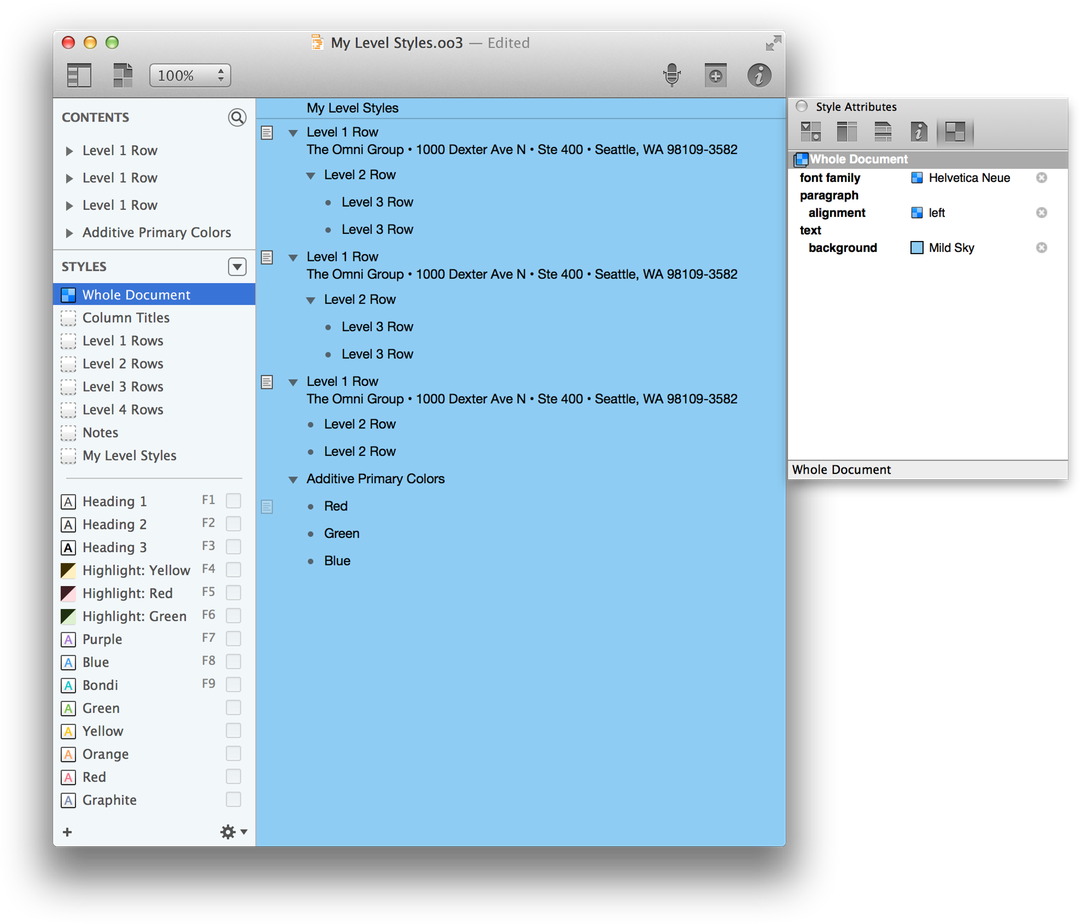Click the Heading 3 style icon
Viewport: 1080px width, 924px height.
pyautogui.click(x=68, y=547)
